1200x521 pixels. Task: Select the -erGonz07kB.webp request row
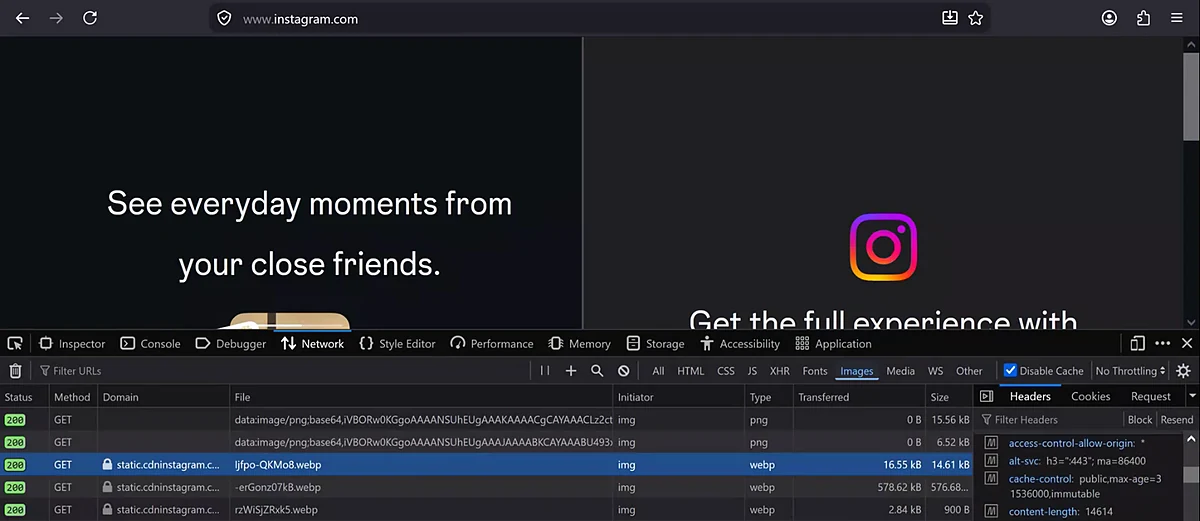(486, 487)
